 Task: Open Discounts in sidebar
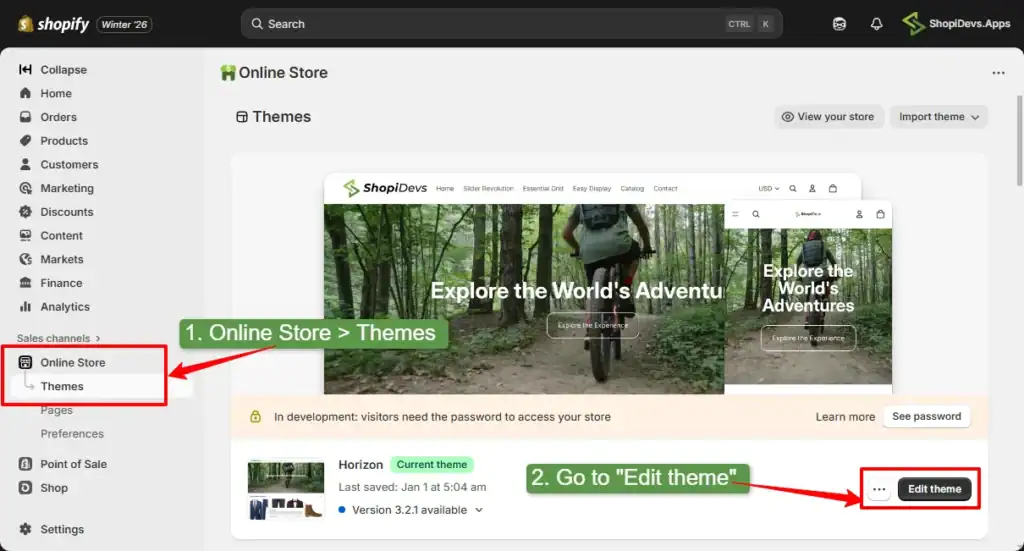coord(66,212)
